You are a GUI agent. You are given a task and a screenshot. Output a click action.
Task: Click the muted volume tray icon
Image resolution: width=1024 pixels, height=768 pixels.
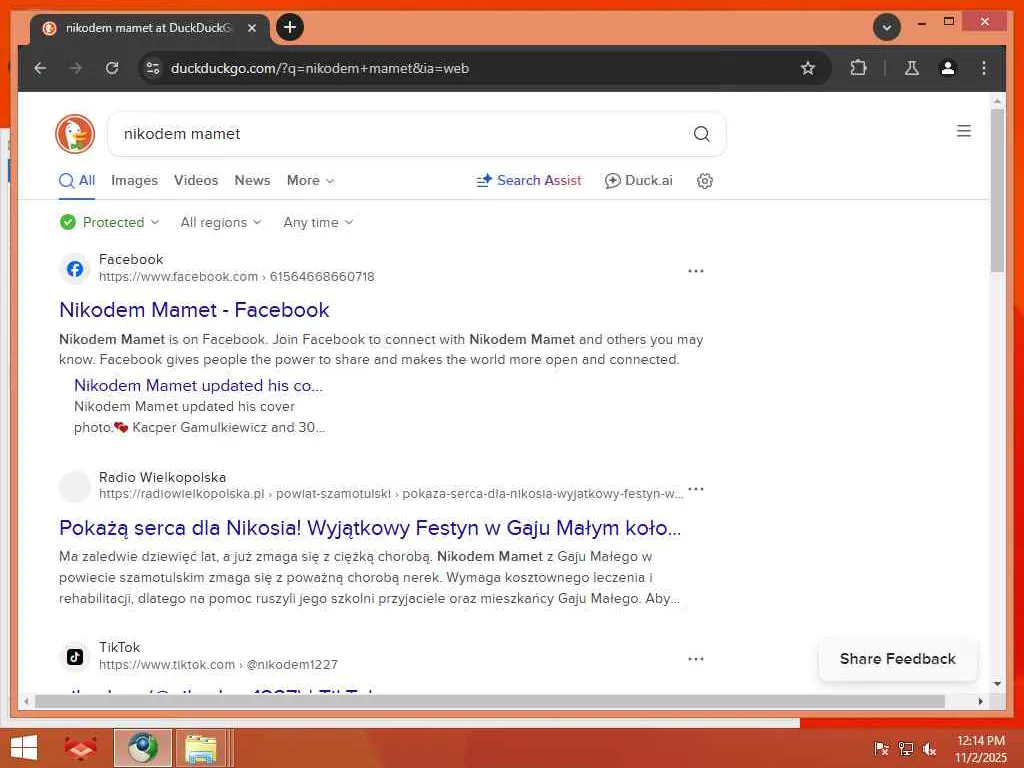pyautogui.click(x=929, y=749)
